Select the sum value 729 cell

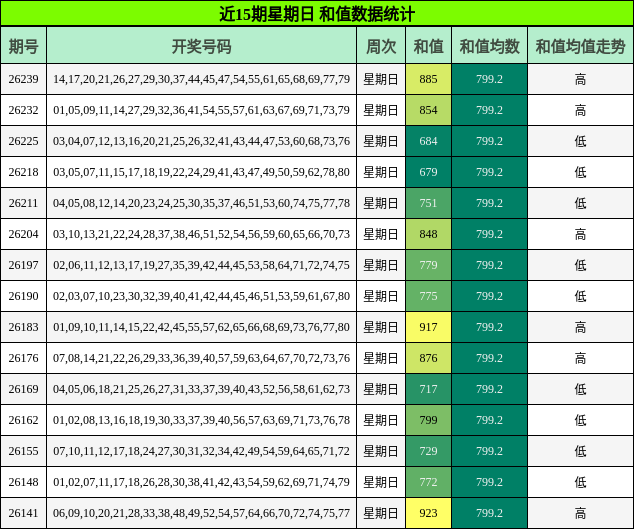point(428,451)
